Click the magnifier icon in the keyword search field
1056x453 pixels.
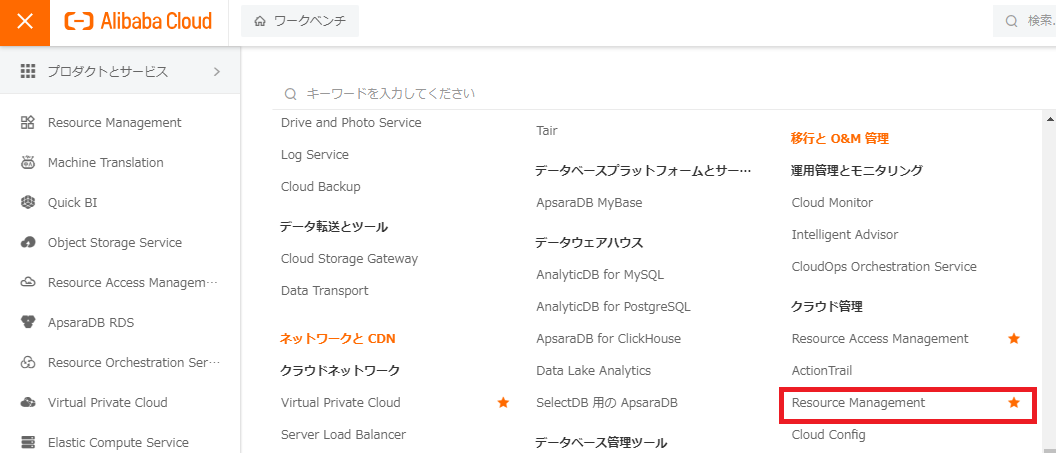(x=291, y=94)
